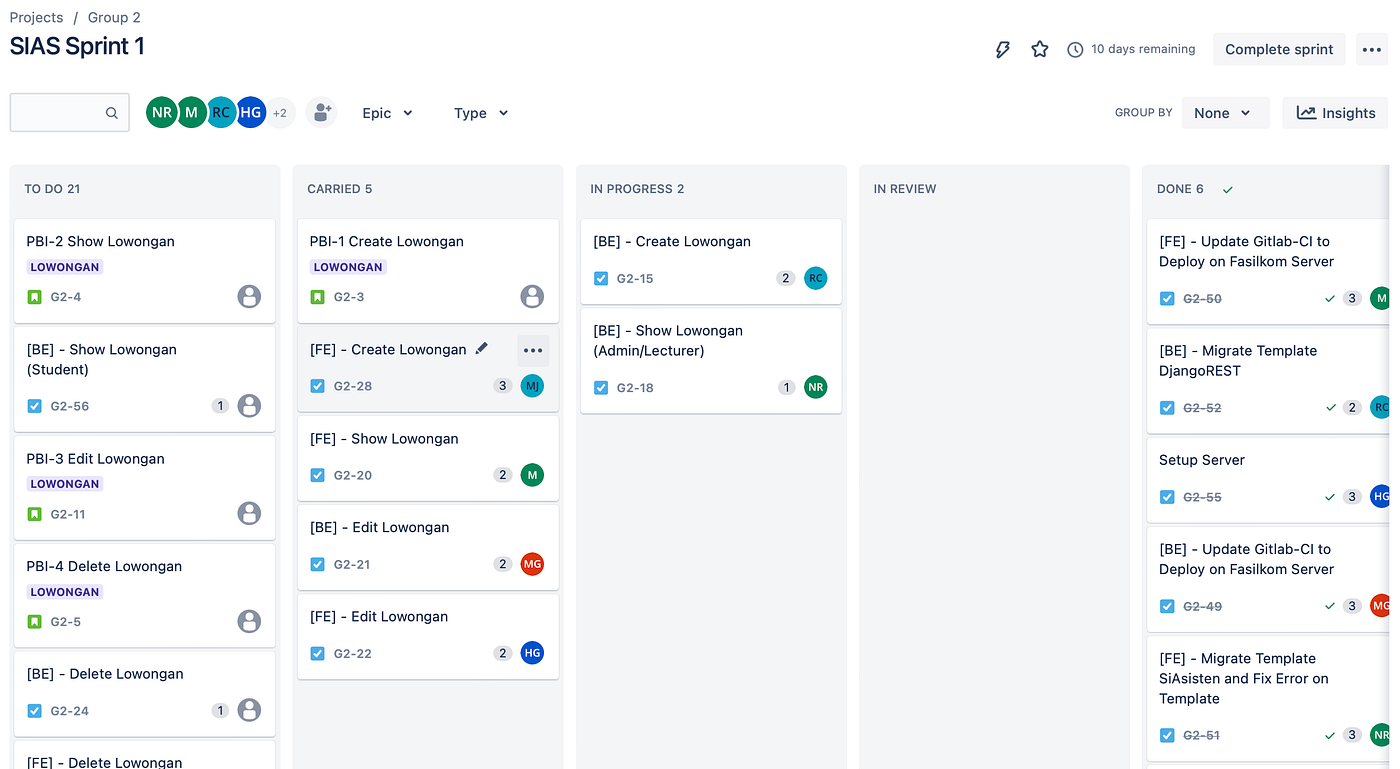Star the SIAS Sprint 1 board

coord(1040,49)
